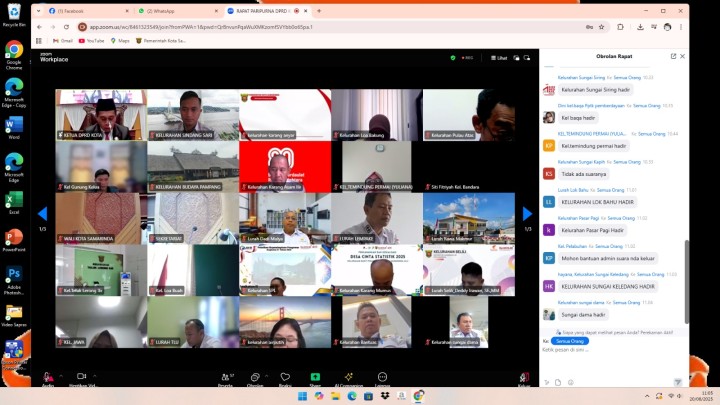
Task: Click the green Share screen button
Action: [315, 377]
